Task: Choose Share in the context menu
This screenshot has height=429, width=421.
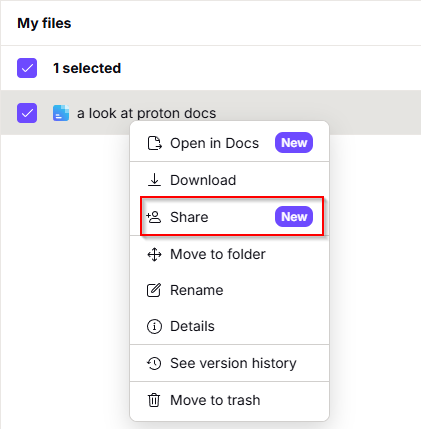Action: (x=229, y=217)
